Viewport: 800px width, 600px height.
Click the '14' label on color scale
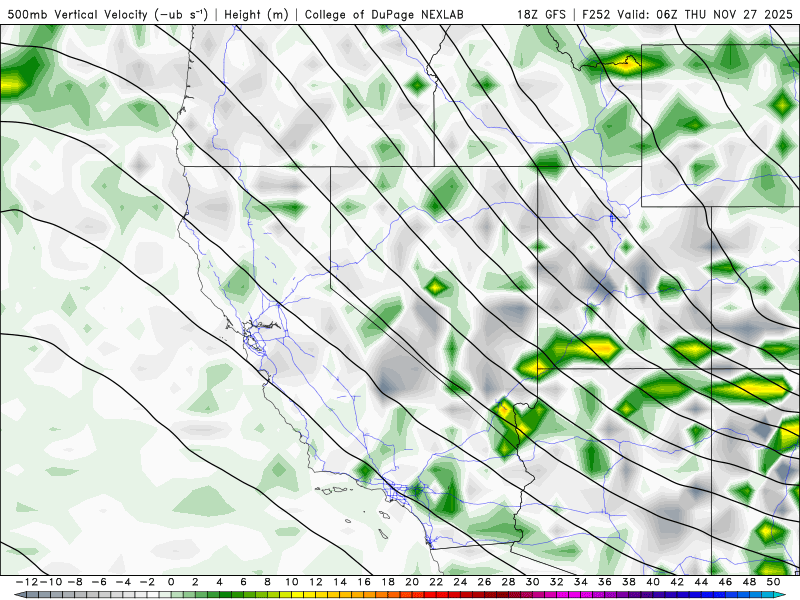coord(340,582)
